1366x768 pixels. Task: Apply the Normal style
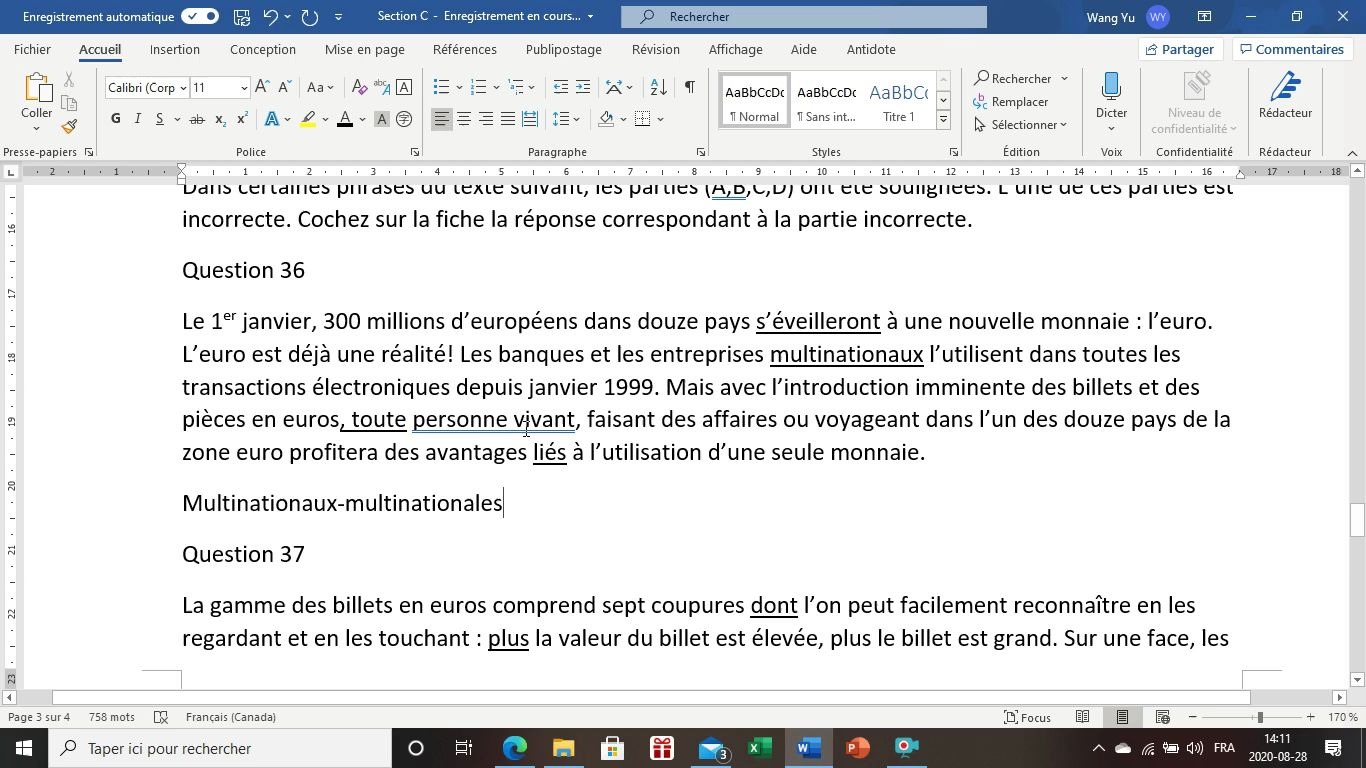tap(755, 101)
